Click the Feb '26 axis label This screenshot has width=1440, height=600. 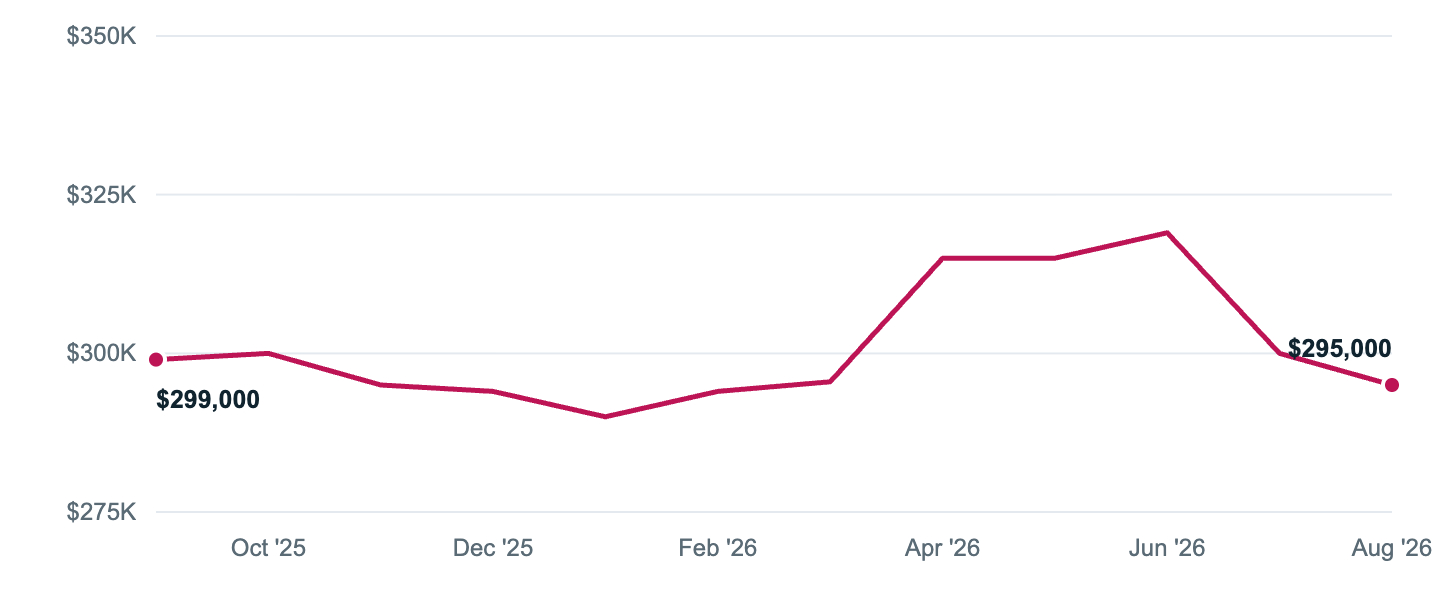(x=718, y=548)
